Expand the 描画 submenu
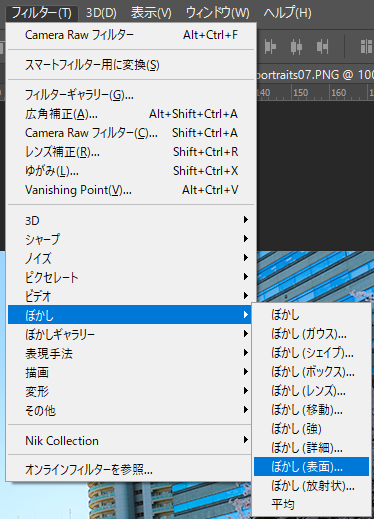The image size is (374, 519). tap(130, 372)
